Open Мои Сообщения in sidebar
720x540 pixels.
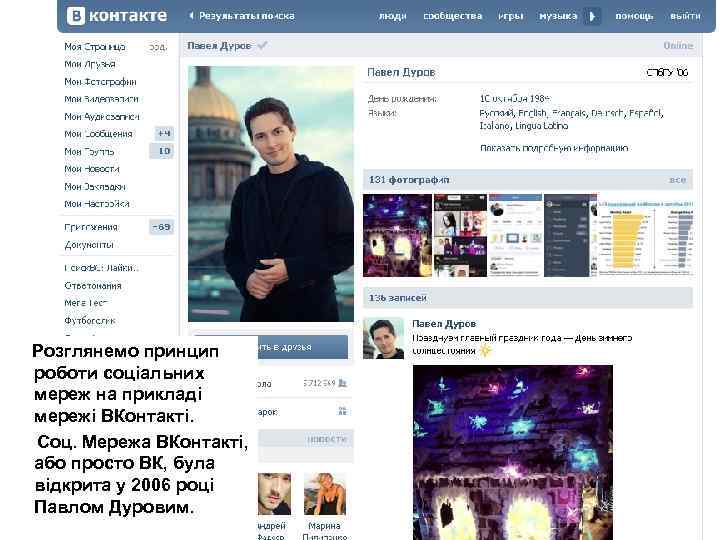click(98, 134)
